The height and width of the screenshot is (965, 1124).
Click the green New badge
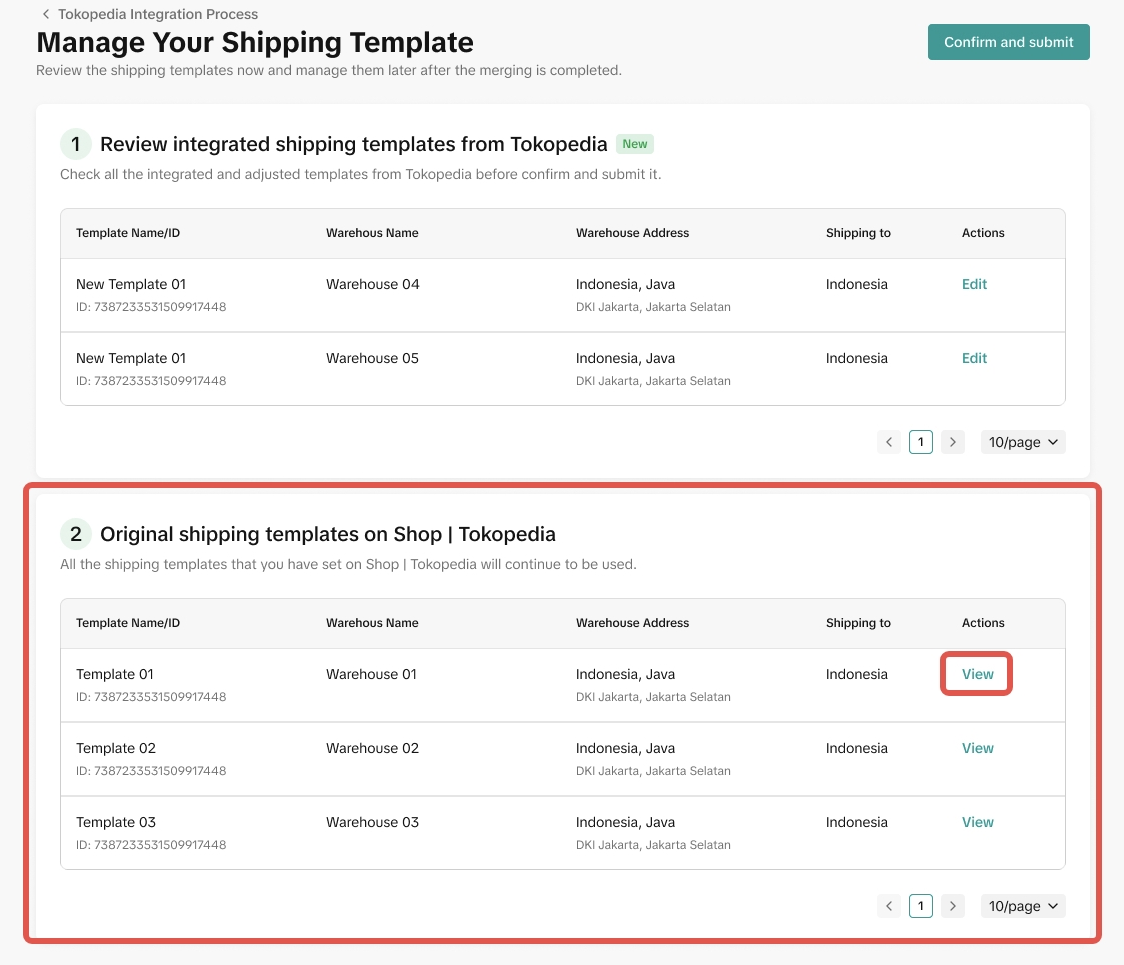(x=635, y=144)
